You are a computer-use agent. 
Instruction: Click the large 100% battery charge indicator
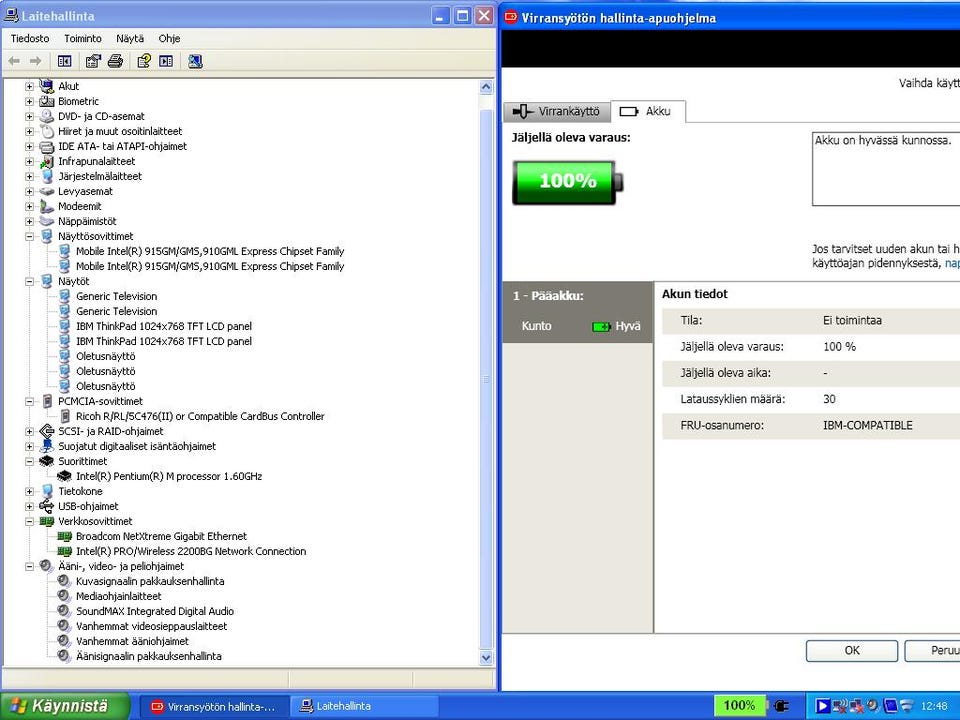coord(568,181)
